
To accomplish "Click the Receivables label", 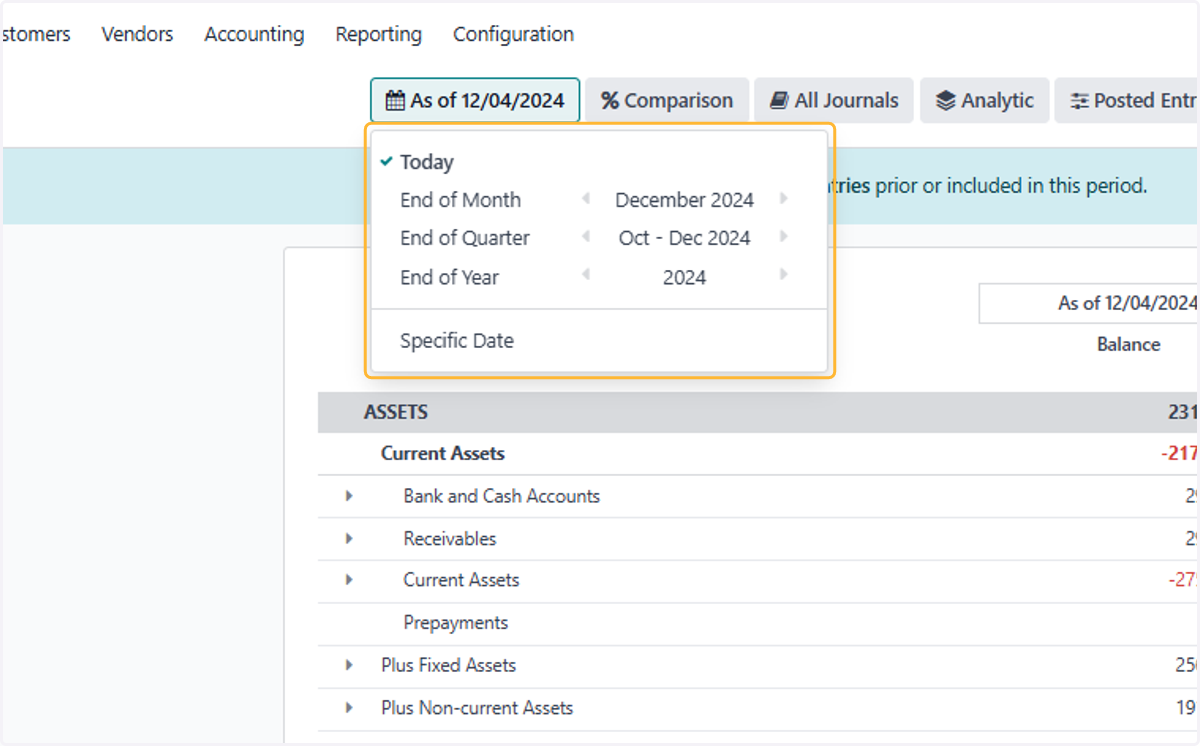I will point(450,538).
